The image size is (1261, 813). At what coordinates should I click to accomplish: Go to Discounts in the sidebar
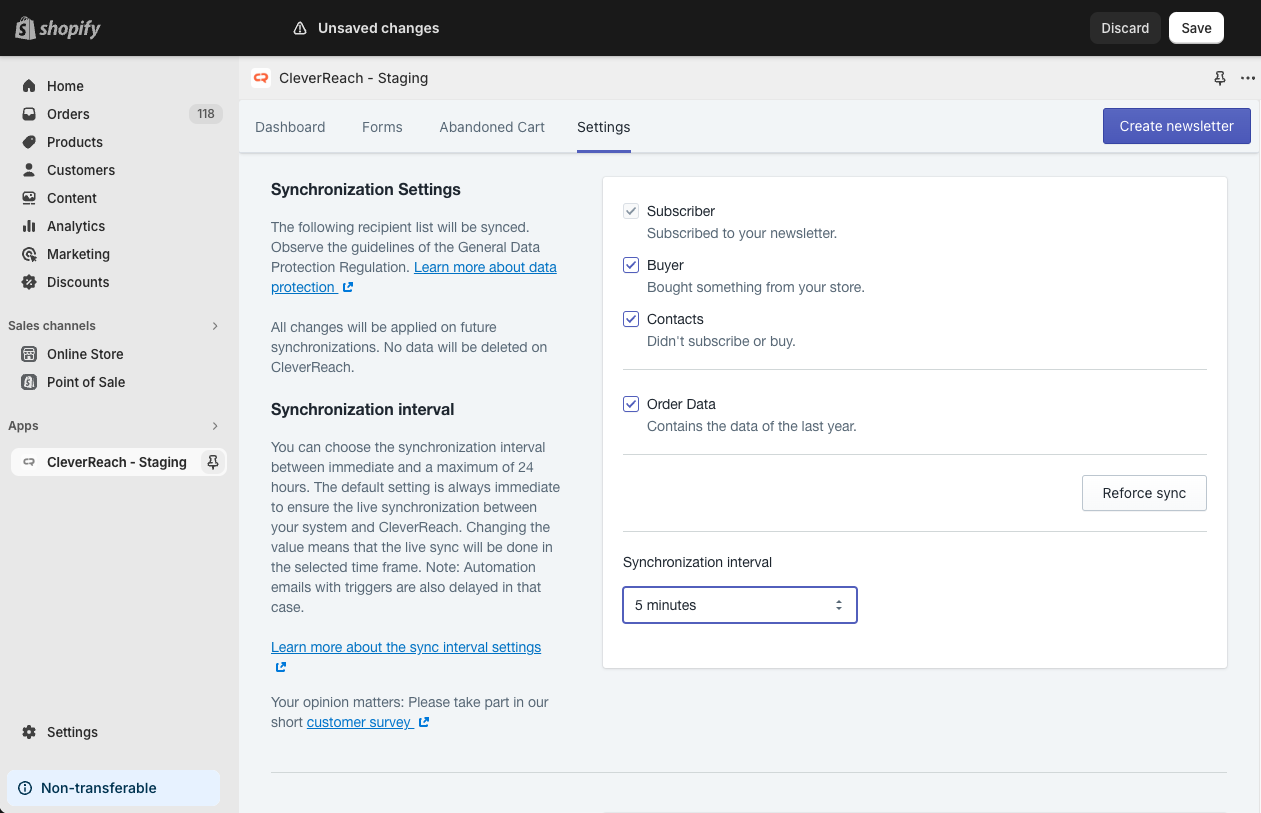pos(77,282)
